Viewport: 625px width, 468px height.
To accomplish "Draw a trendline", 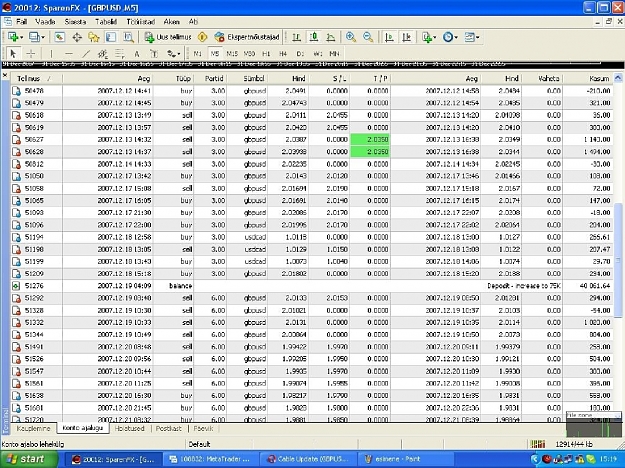I will click(x=86, y=53).
